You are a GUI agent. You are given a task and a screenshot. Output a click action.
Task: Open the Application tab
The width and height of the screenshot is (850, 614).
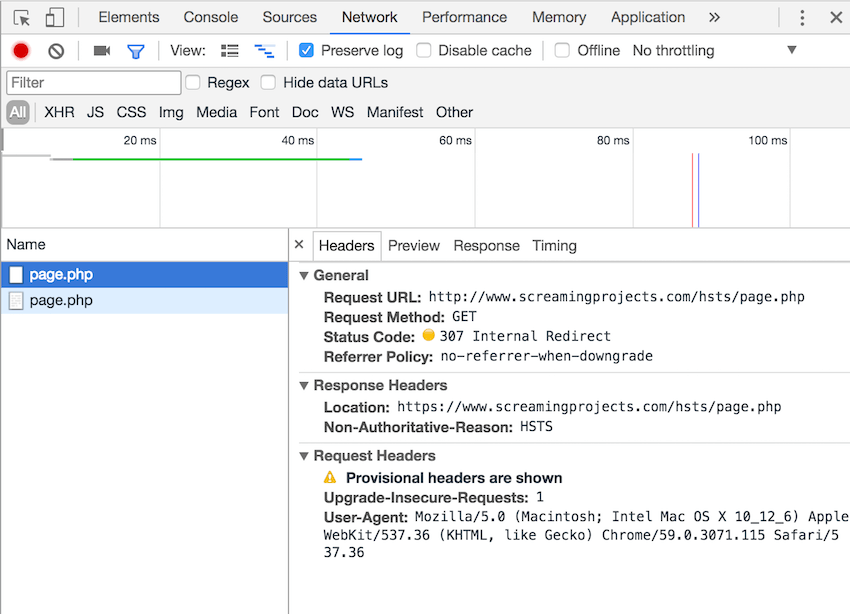[x=648, y=17]
